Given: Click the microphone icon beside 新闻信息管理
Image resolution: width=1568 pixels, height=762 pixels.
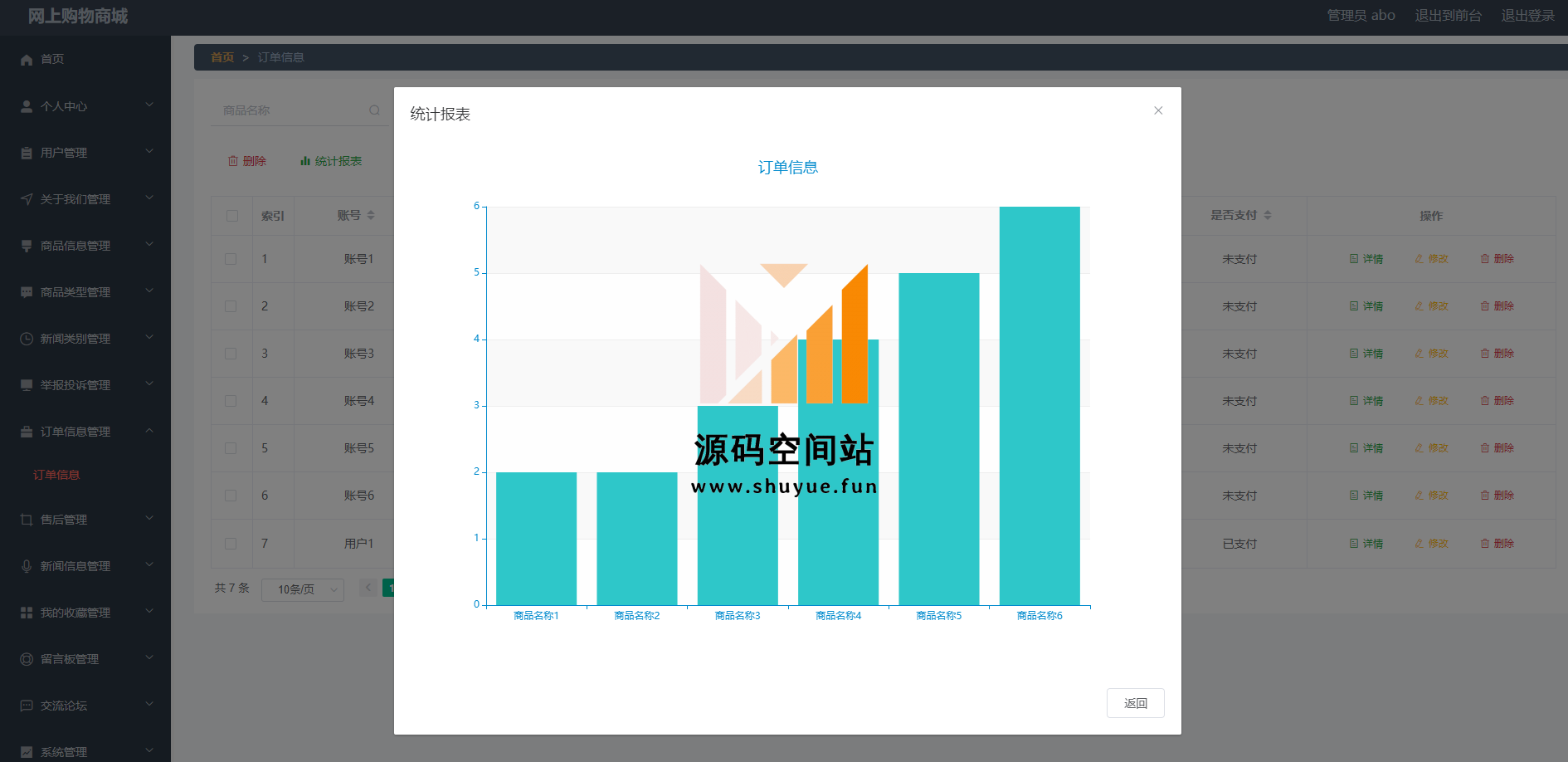Looking at the screenshot, I should pyautogui.click(x=27, y=566).
